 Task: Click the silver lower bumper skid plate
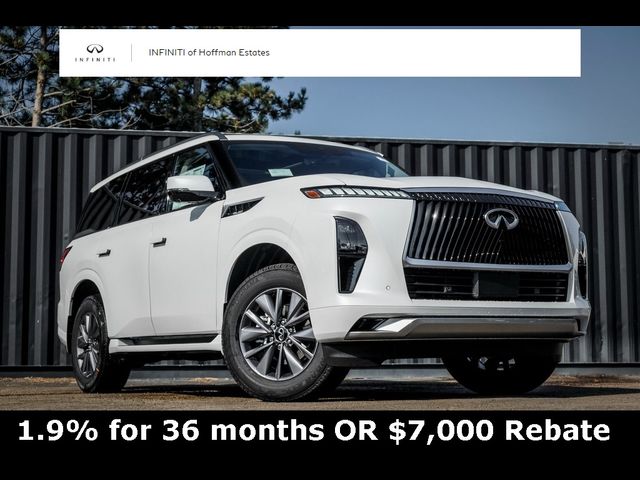click(465, 327)
